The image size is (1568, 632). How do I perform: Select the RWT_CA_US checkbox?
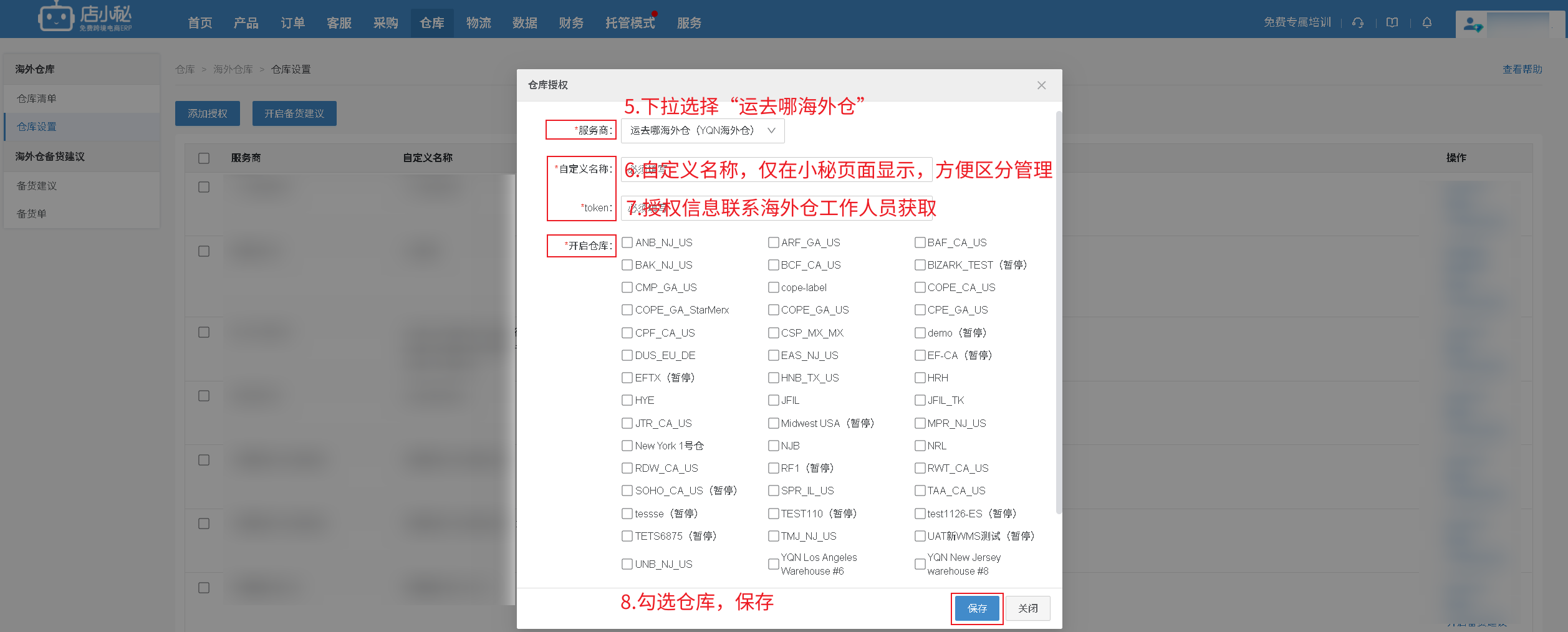[920, 468]
